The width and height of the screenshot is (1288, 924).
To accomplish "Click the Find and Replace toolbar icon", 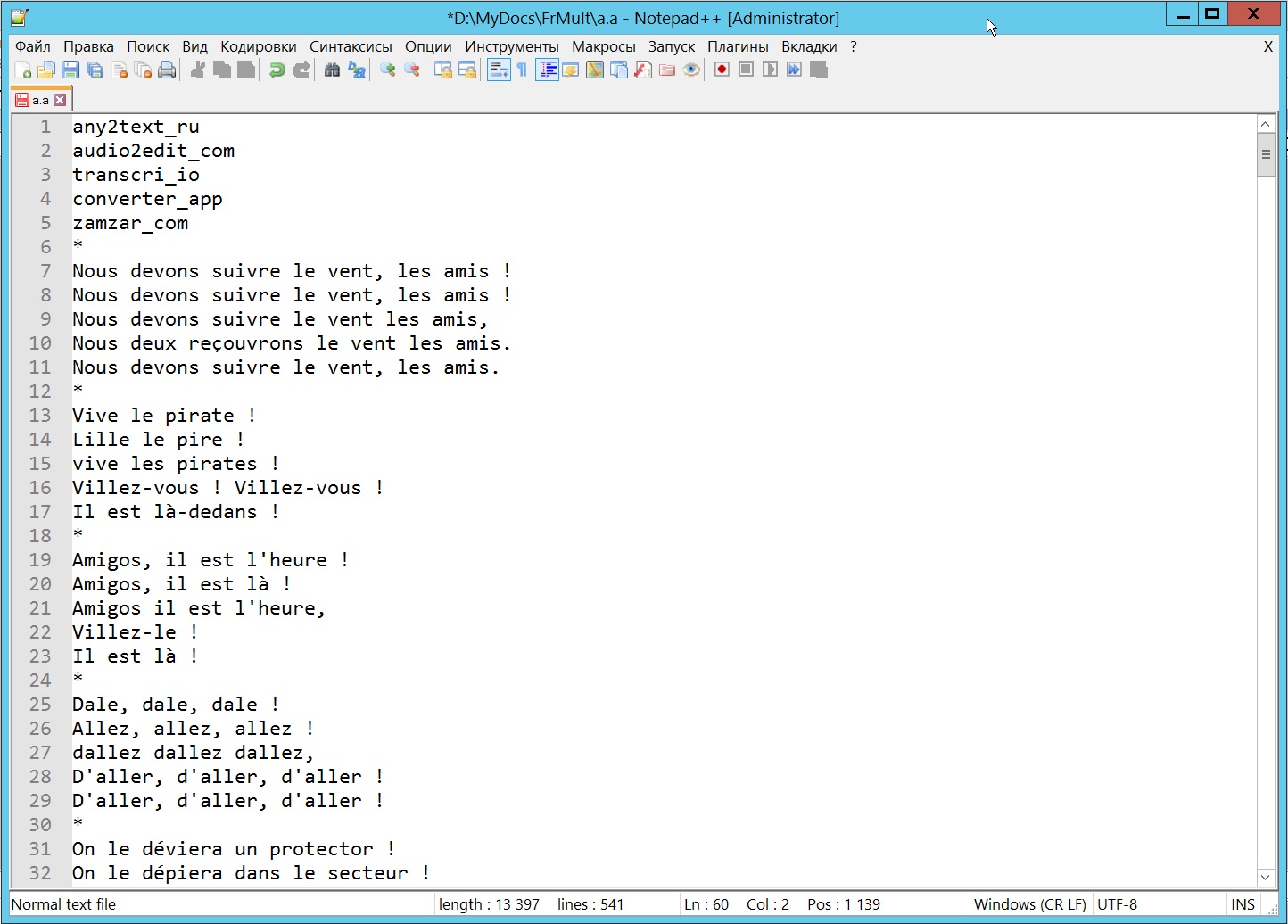I will (357, 70).
